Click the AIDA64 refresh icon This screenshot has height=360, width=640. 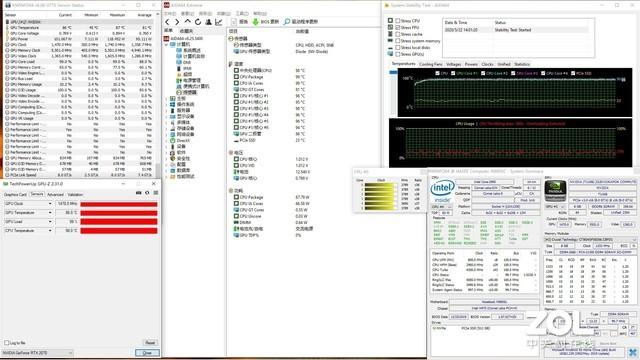[198, 22]
